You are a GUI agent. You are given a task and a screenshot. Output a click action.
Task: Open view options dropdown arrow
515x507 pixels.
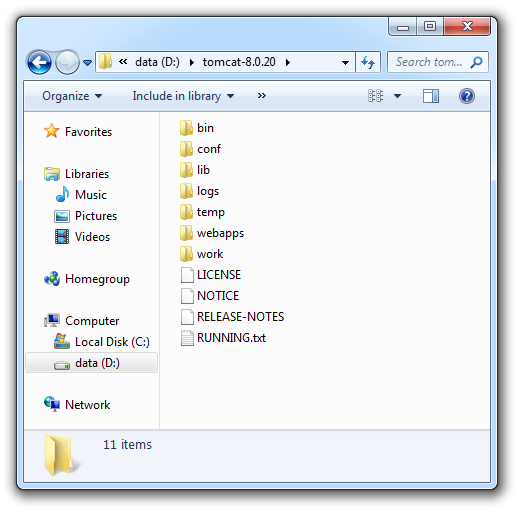(397, 96)
